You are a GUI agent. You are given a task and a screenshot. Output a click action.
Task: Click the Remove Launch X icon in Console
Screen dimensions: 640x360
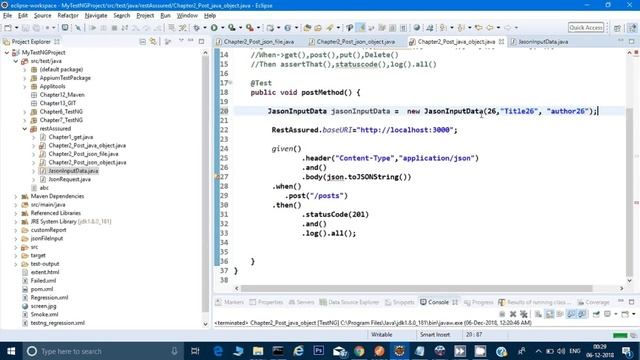(x=513, y=314)
